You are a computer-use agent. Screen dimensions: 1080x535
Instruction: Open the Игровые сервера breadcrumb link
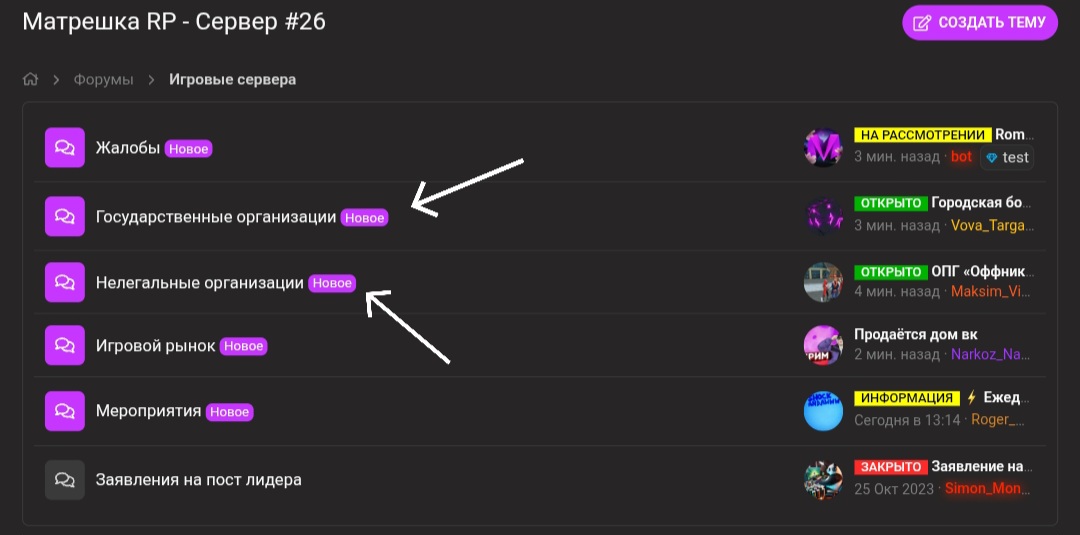point(232,80)
